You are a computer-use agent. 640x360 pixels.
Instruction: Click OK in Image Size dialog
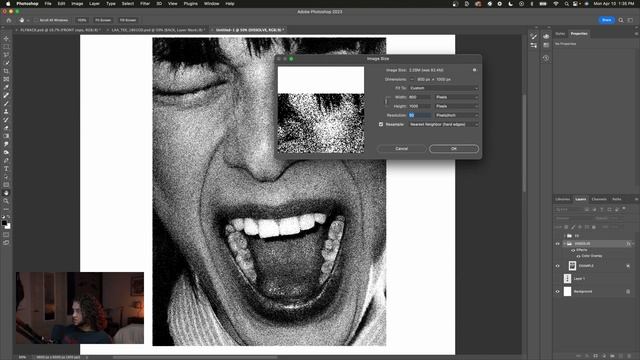(x=453, y=149)
